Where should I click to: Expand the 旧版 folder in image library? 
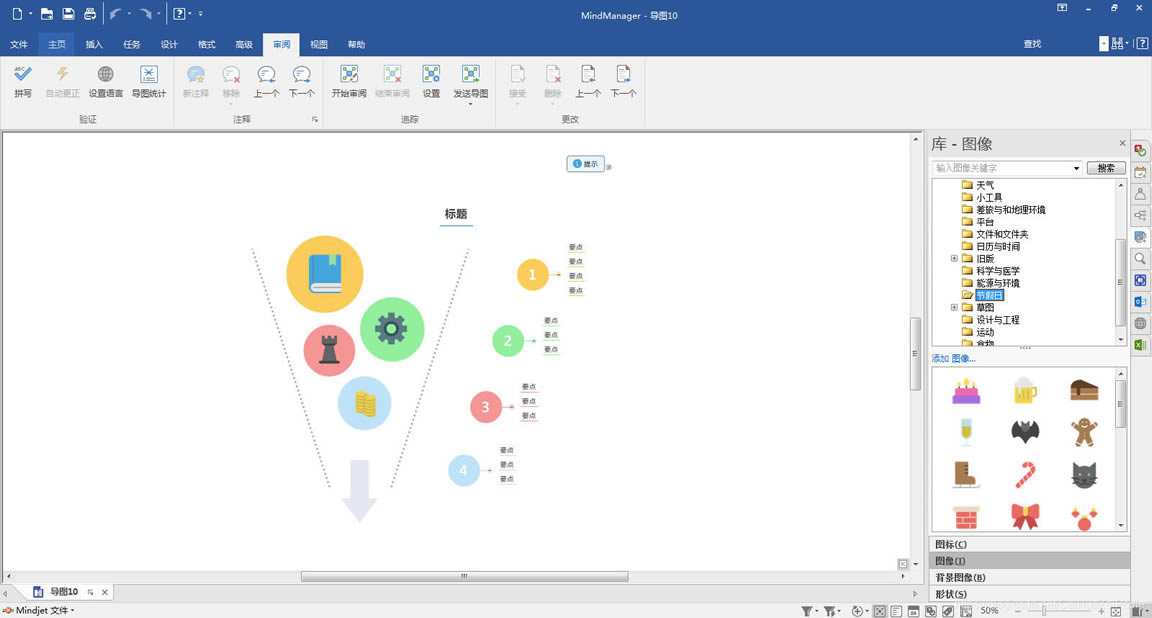(953, 258)
